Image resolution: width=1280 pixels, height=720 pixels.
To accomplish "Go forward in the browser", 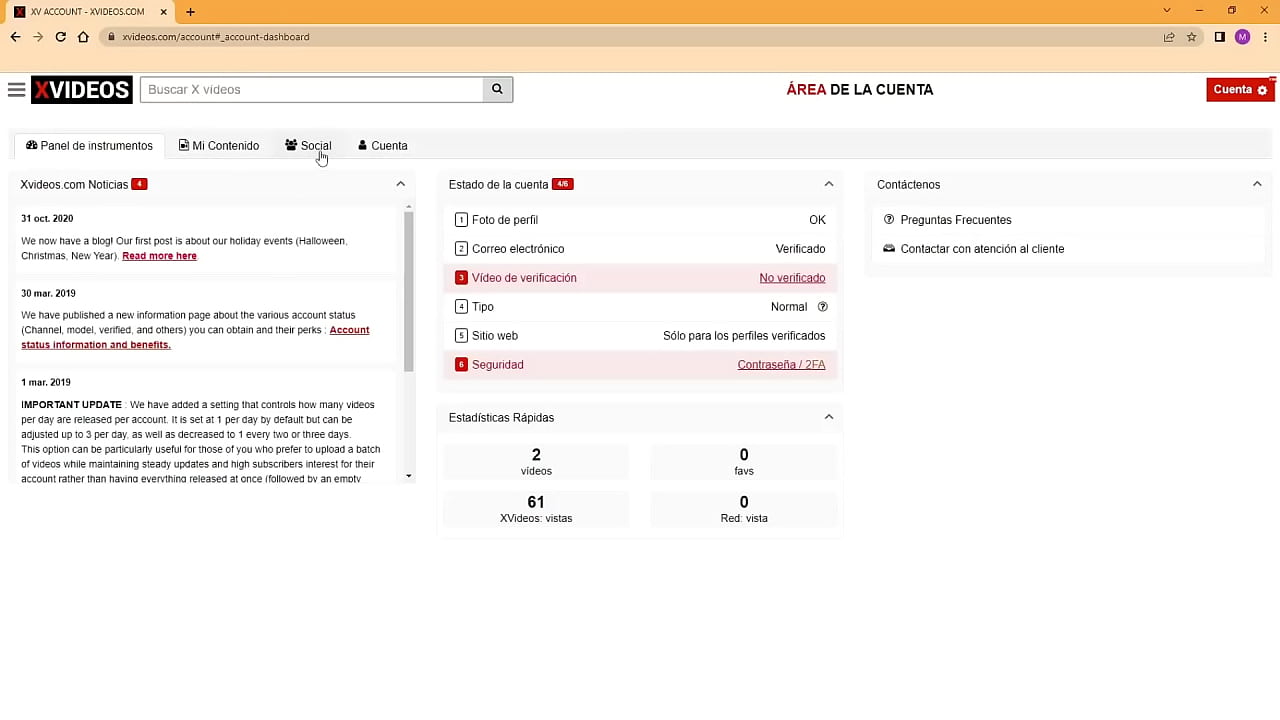I will (x=38, y=37).
